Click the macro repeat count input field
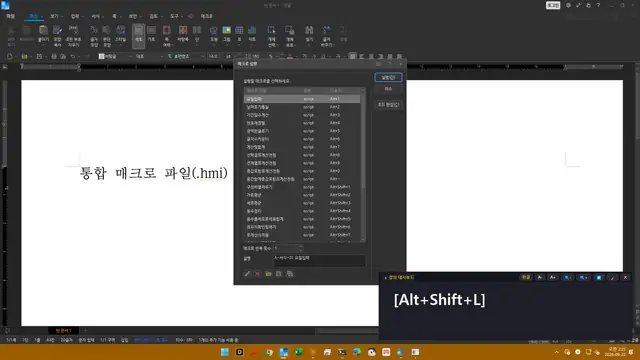 (x=286, y=248)
